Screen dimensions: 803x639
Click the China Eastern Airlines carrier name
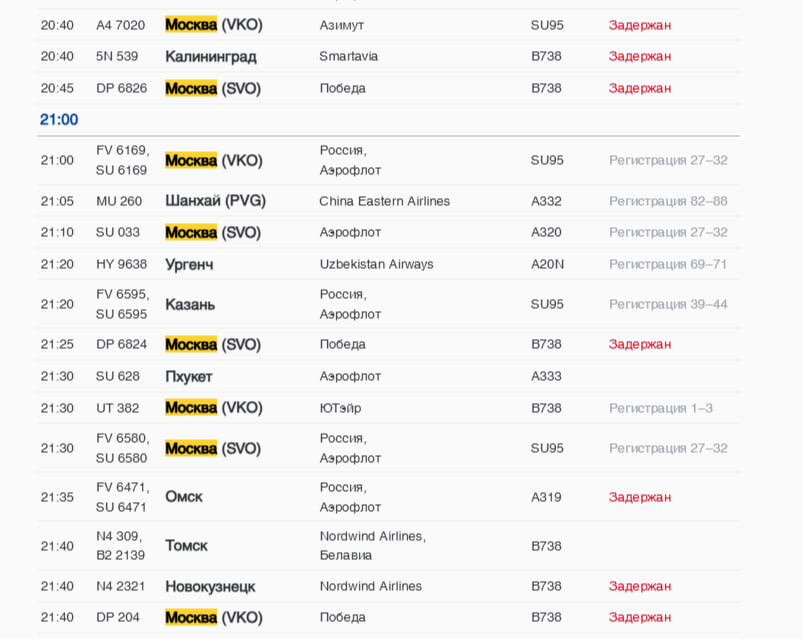pyautogui.click(x=384, y=201)
